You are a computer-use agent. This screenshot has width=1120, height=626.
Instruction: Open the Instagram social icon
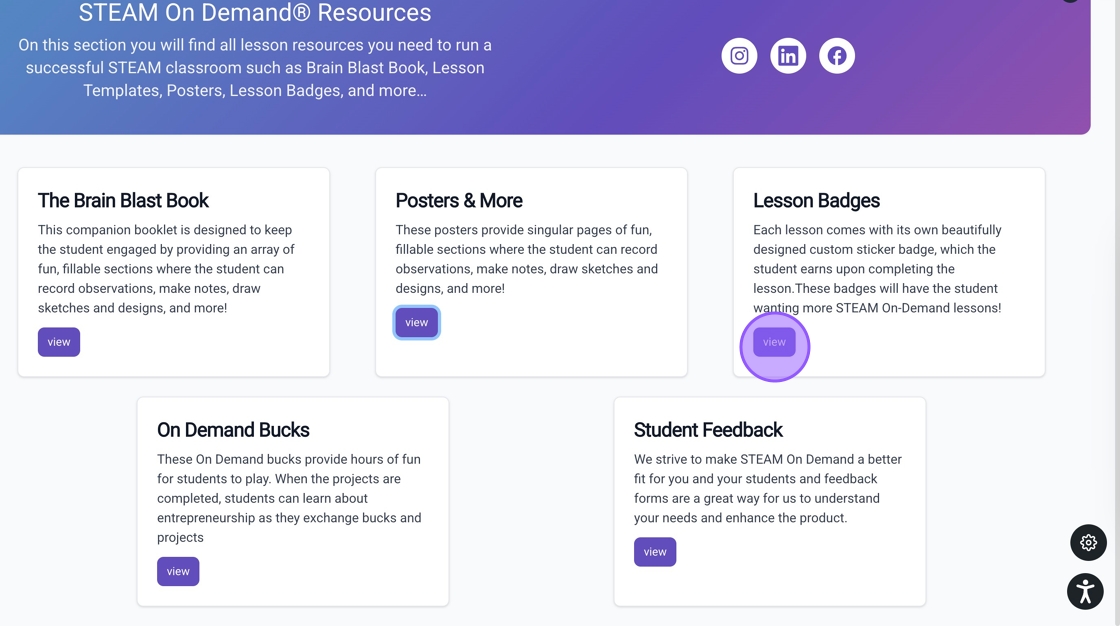click(739, 56)
